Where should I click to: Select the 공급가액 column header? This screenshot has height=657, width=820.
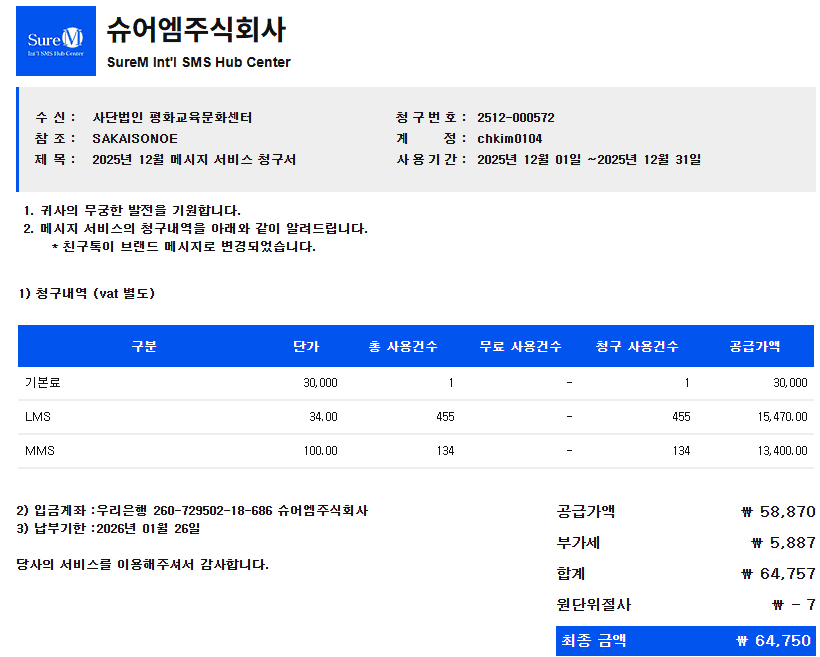click(755, 347)
